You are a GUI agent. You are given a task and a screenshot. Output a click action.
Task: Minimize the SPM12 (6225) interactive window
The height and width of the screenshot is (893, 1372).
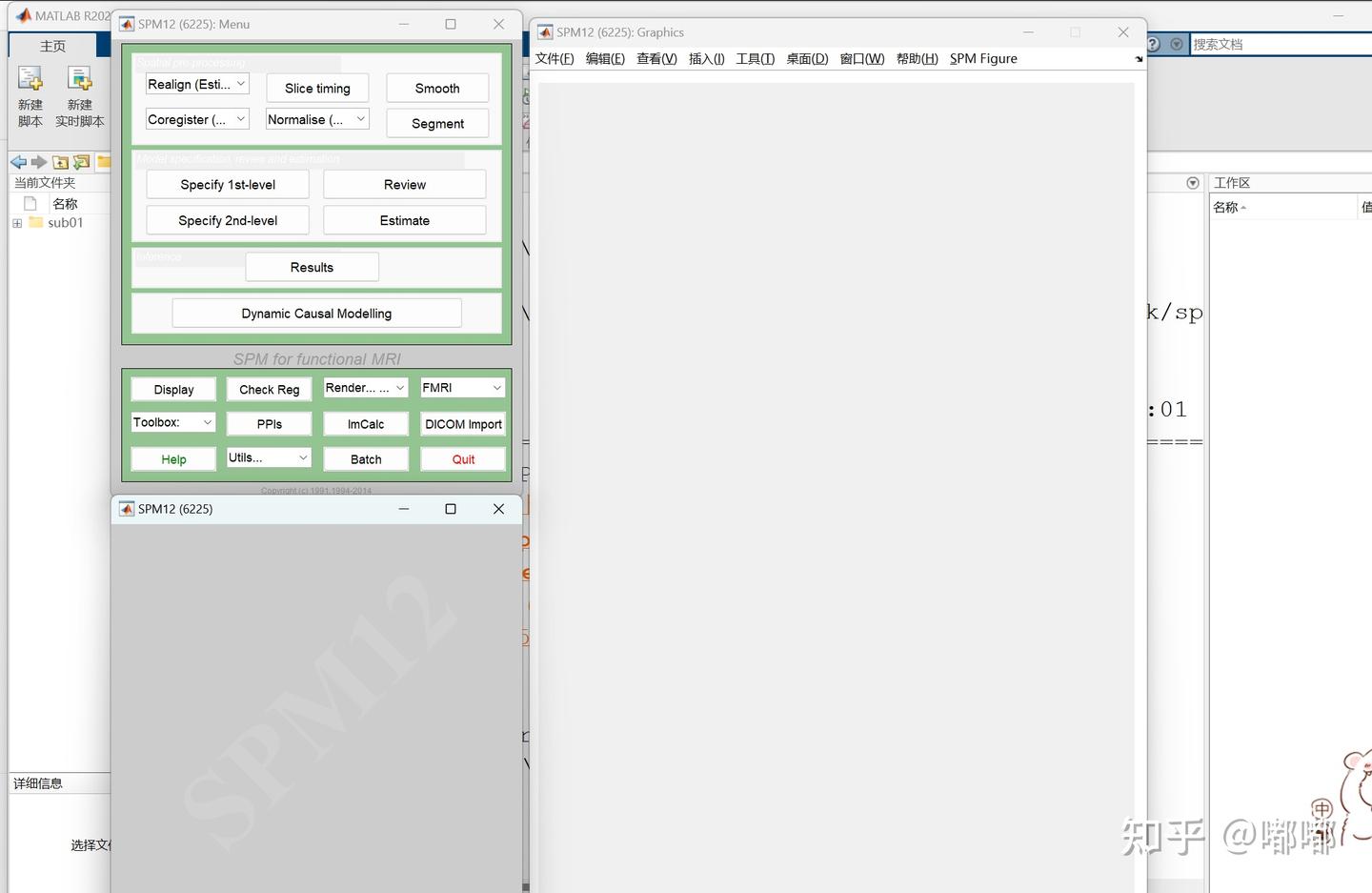(404, 509)
